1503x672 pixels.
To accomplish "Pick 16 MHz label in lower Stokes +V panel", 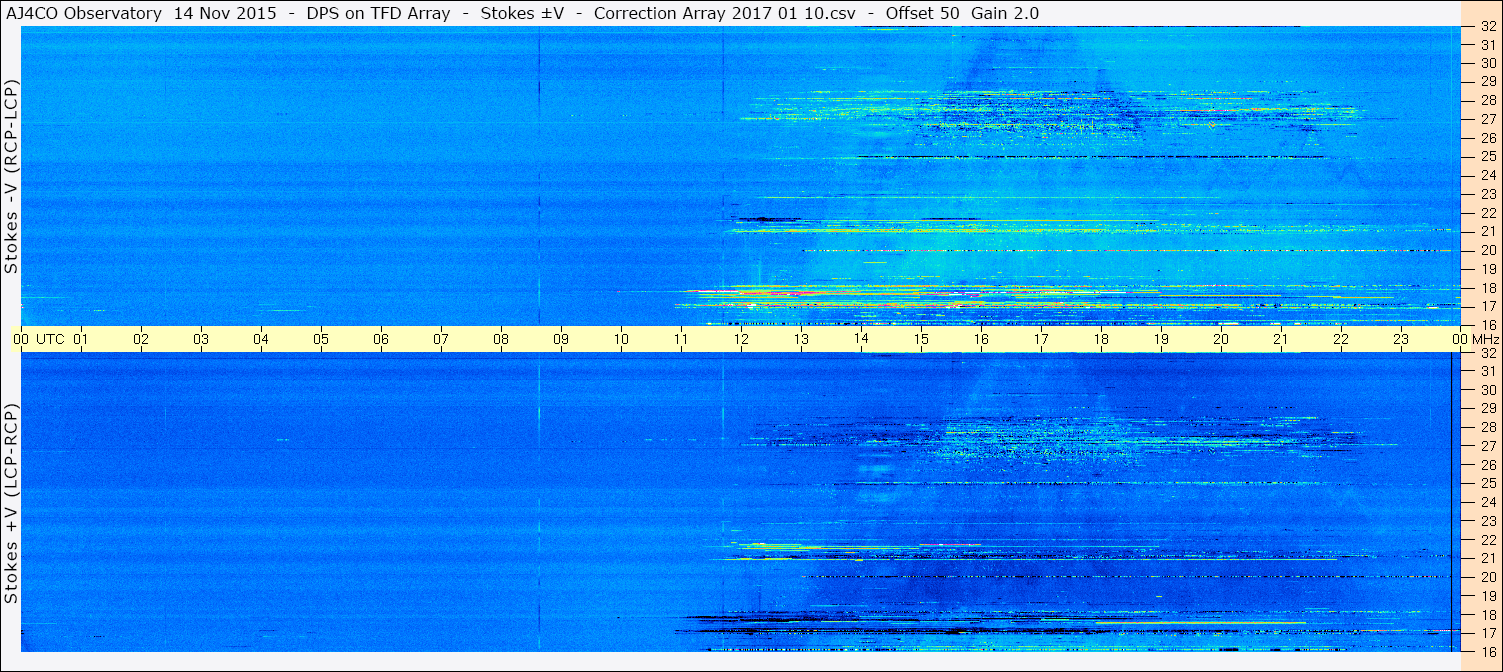I will (x=1488, y=651).
